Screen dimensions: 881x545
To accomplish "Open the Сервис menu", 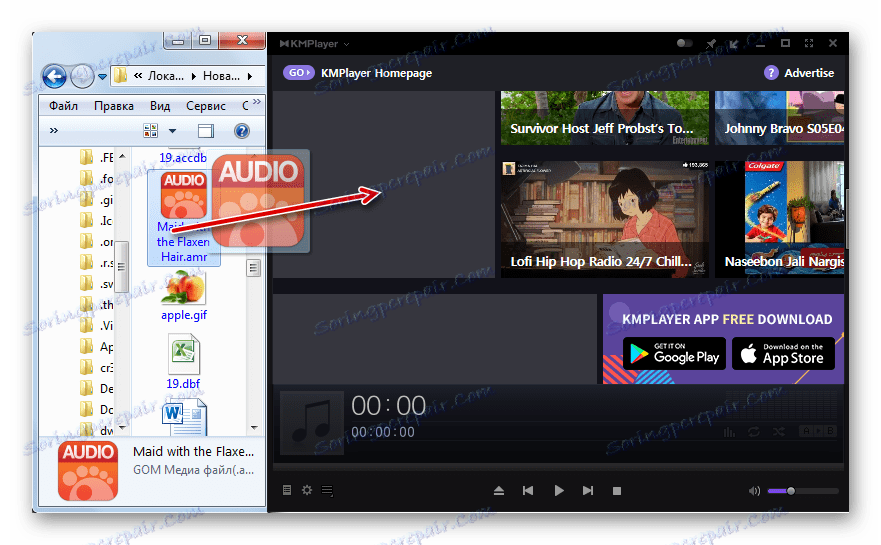I will coord(206,106).
